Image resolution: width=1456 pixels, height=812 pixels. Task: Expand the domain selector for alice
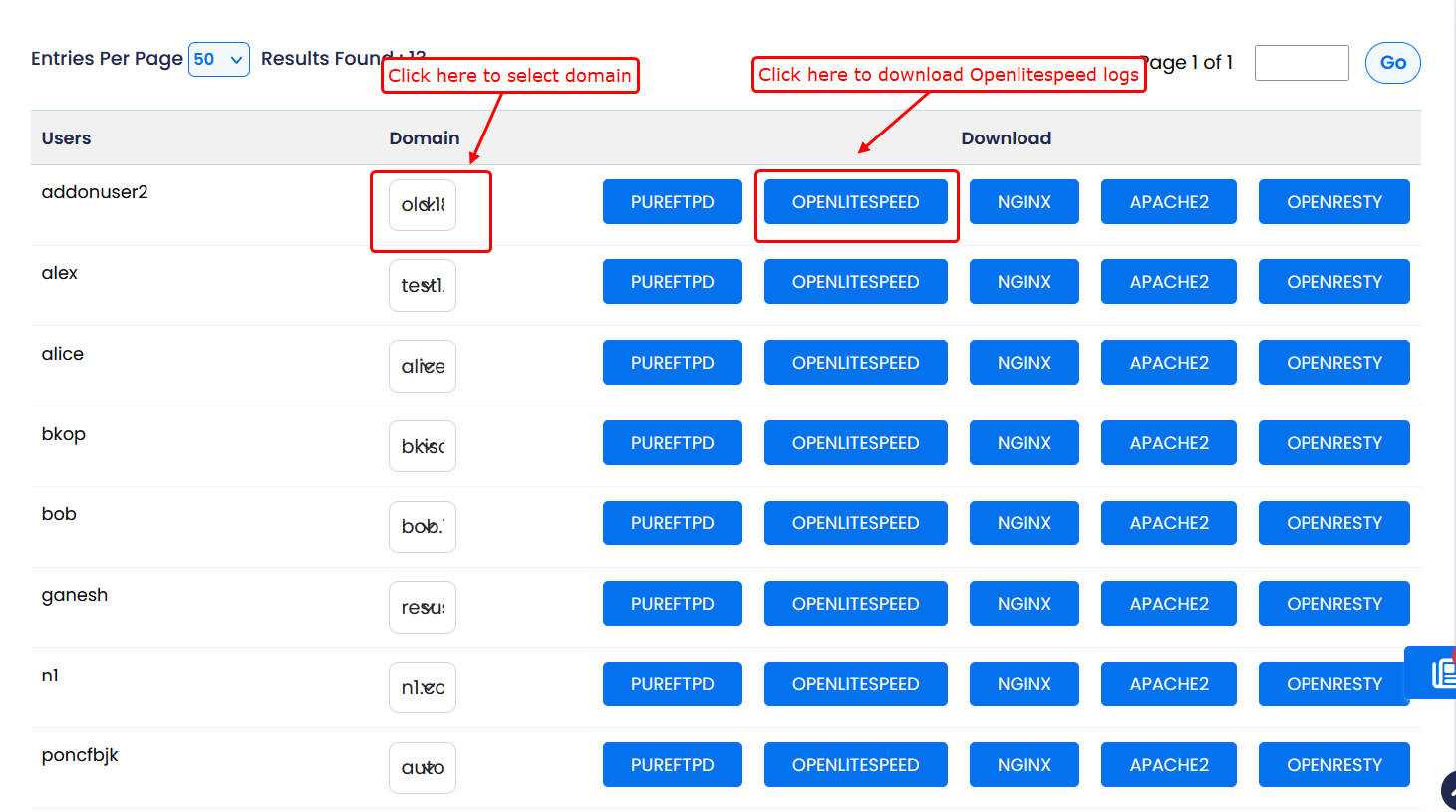(423, 367)
